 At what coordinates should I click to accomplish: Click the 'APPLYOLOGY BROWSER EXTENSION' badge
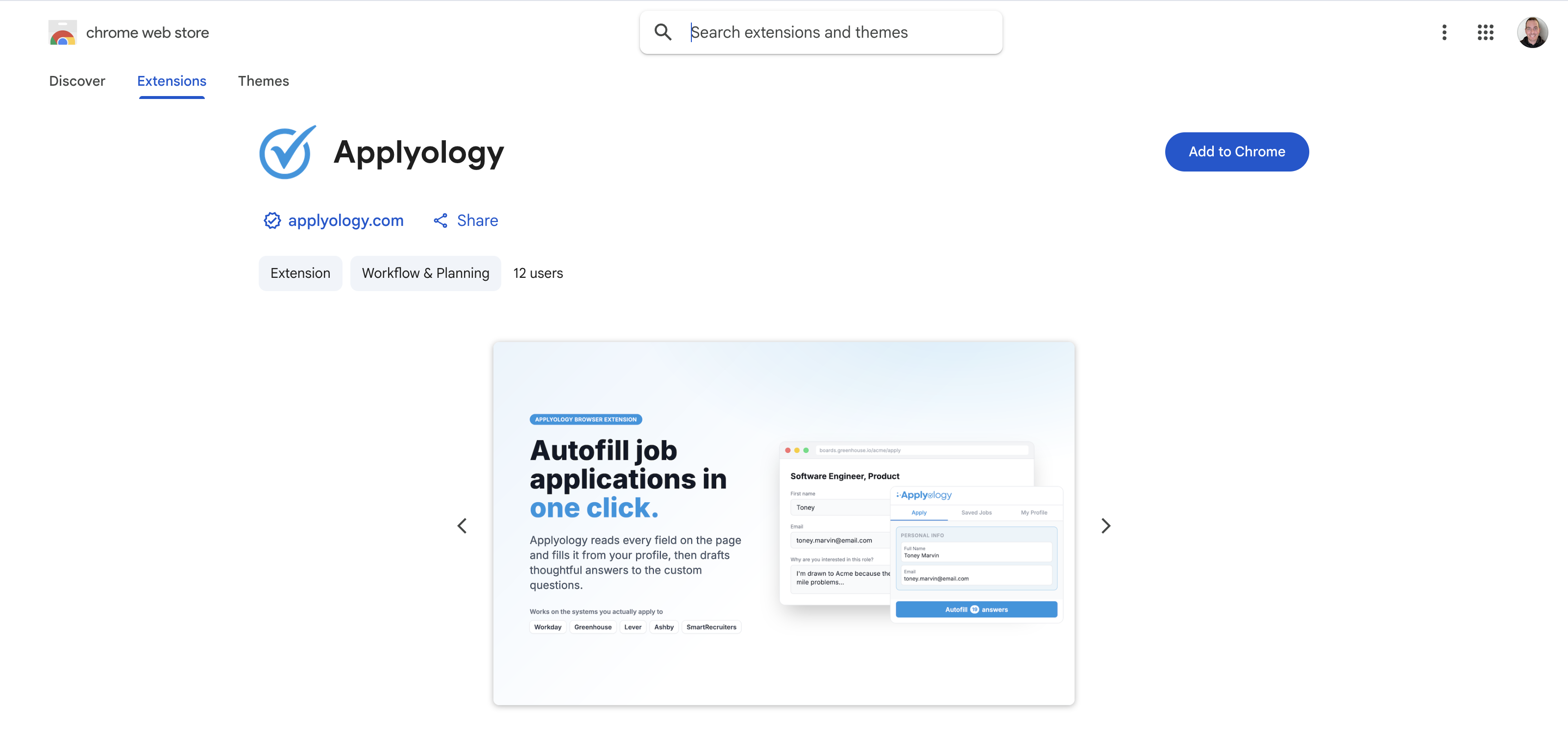(586, 419)
